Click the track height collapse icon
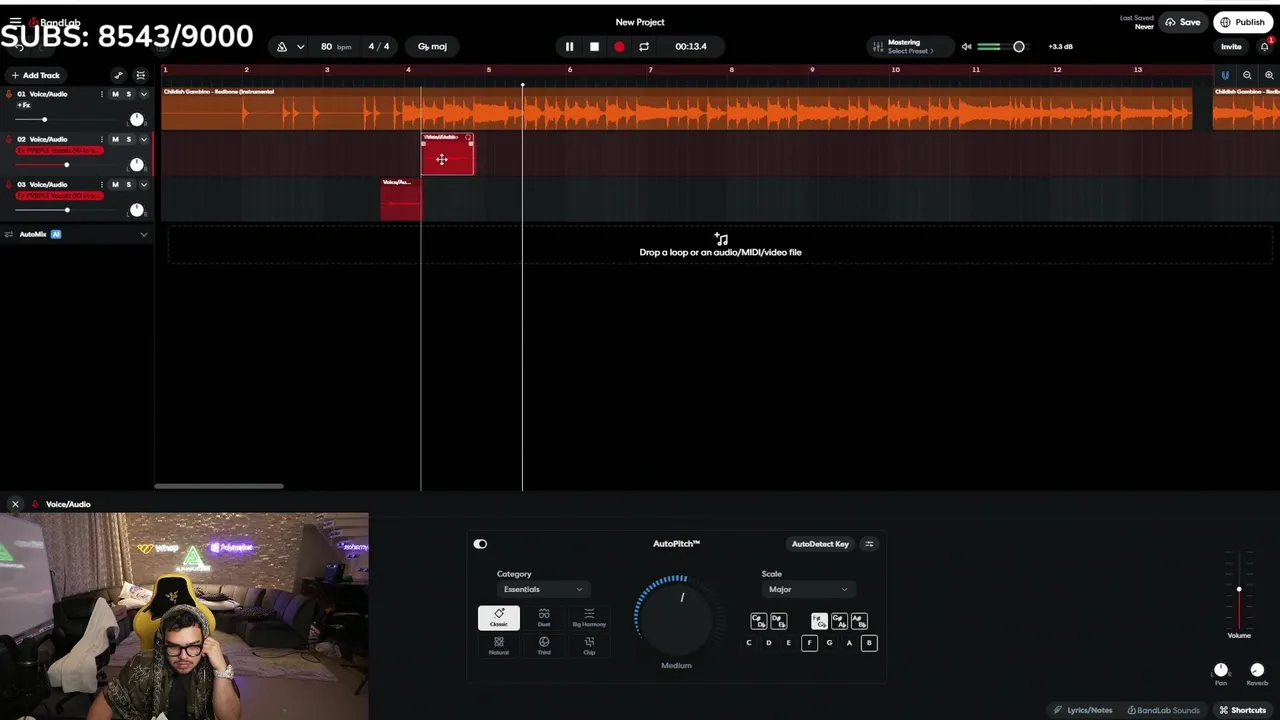This screenshot has width=1280, height=720. tap(141, 75)
